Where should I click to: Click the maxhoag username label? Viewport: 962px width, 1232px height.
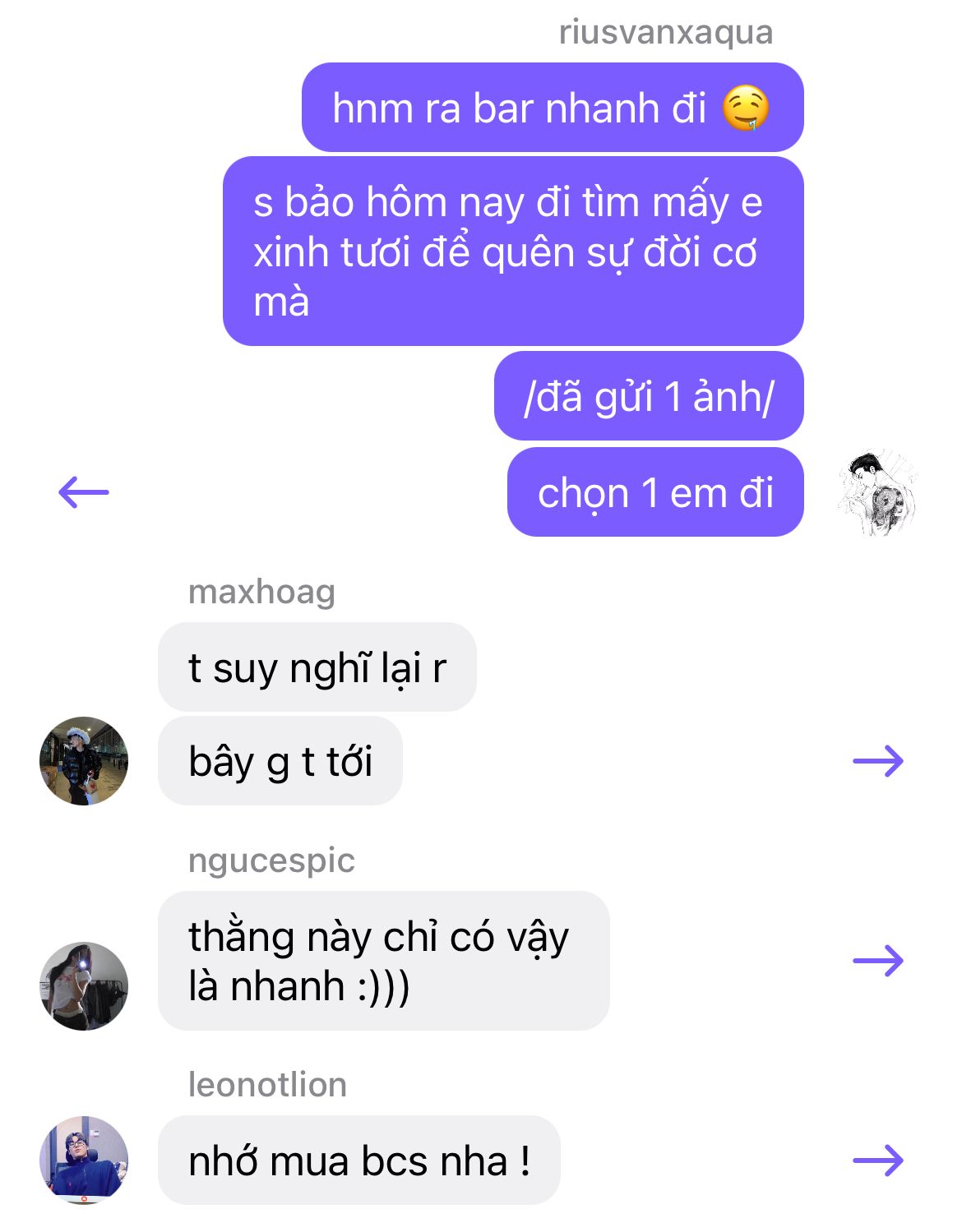click(x=261, y=592)
